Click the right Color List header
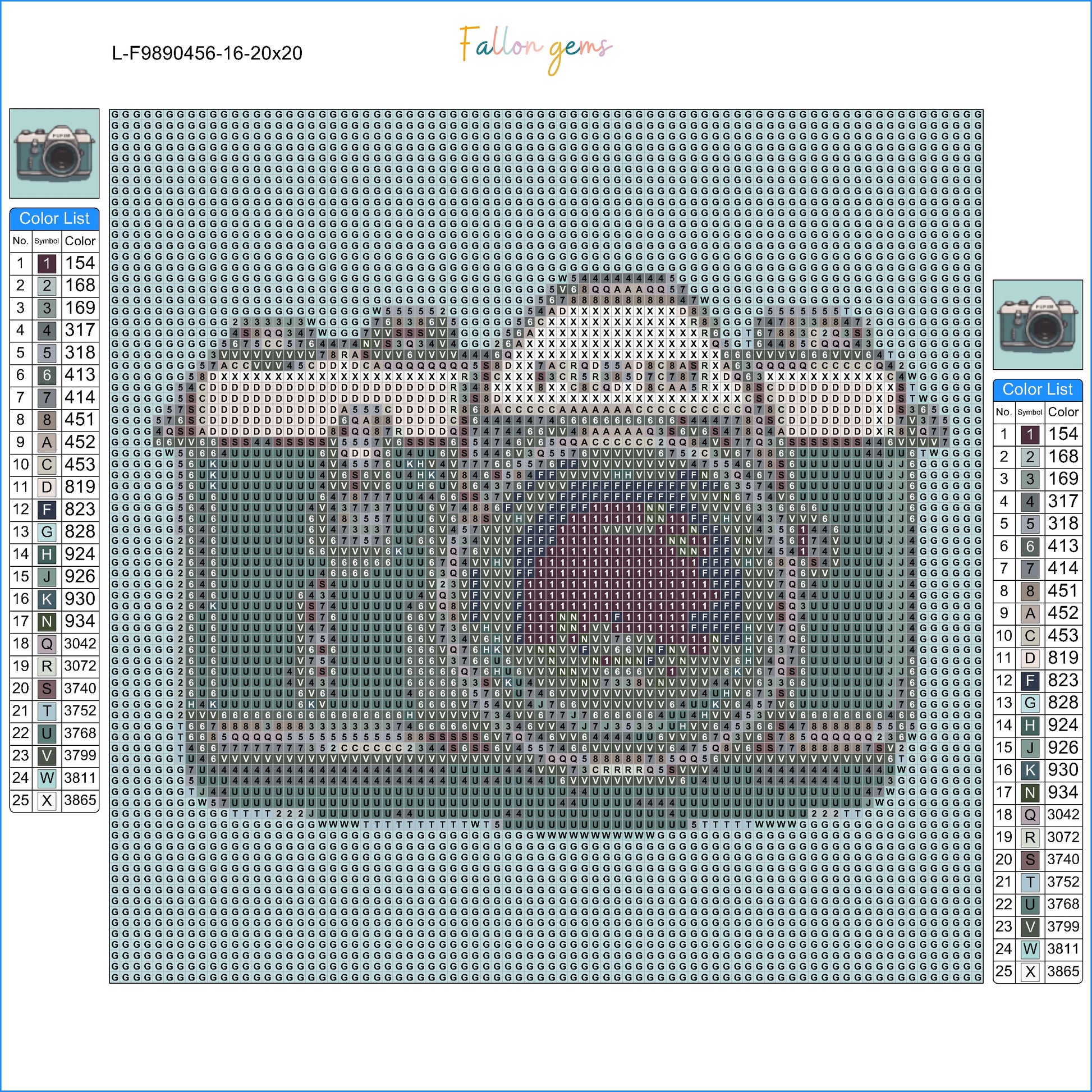1092x1092 pixels. click(1037, 389)
